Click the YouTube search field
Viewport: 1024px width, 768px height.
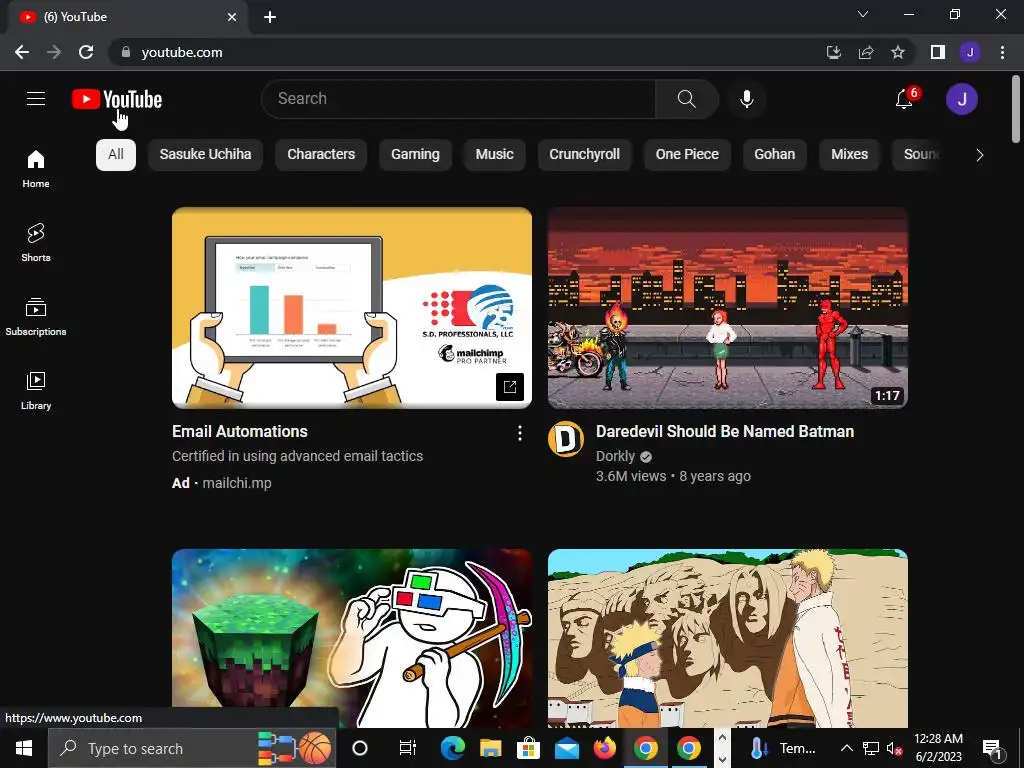pyautogui.click(x=458, y=99)
